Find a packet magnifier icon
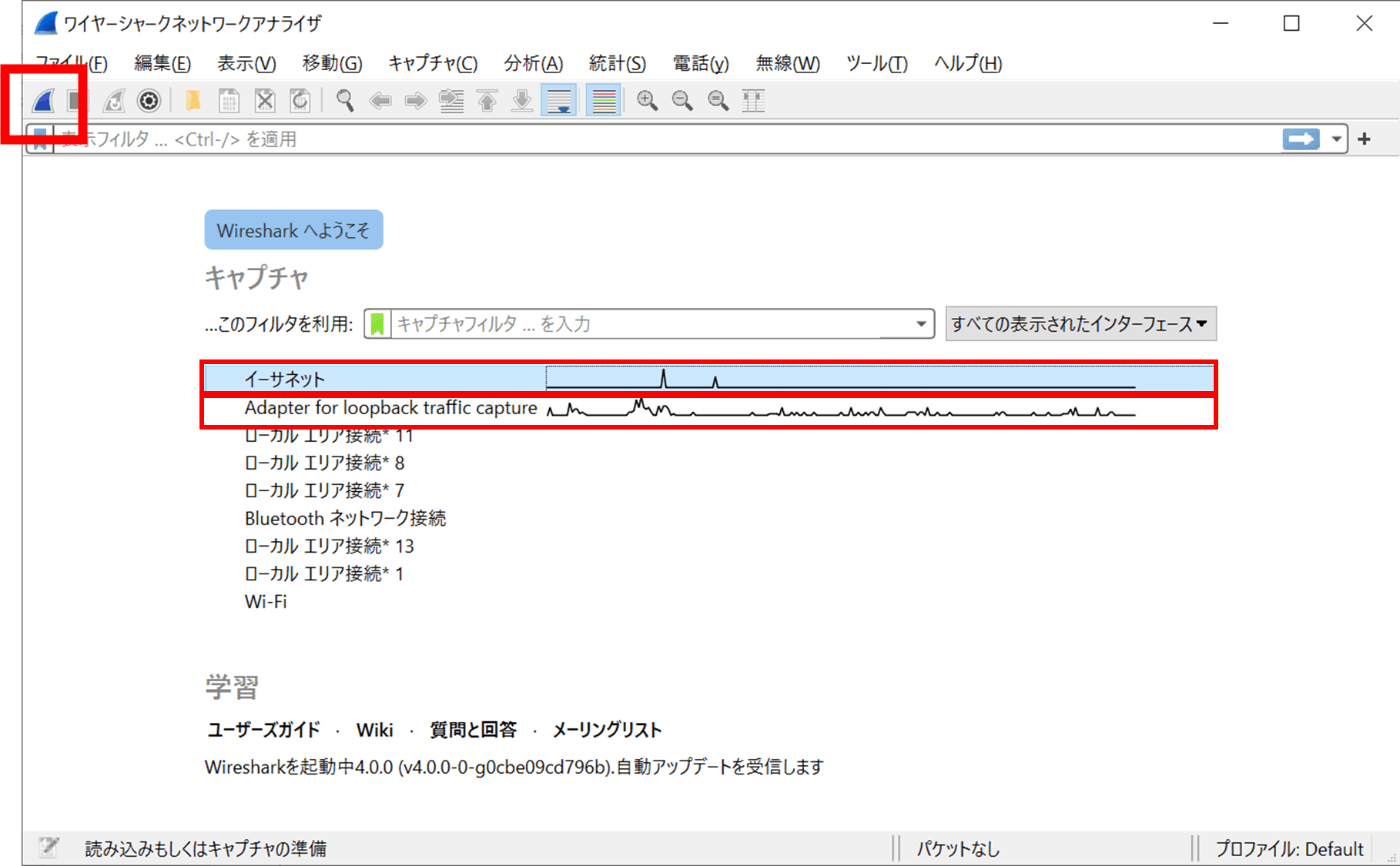1400x866 pixels. (345, 100)
